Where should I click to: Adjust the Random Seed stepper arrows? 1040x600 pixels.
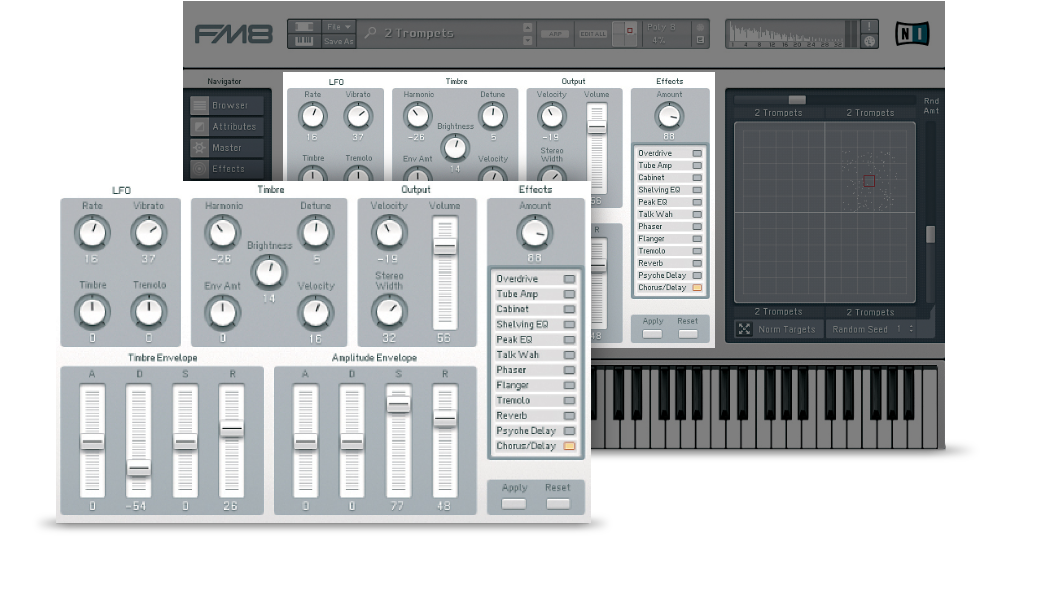click(911, 330)
